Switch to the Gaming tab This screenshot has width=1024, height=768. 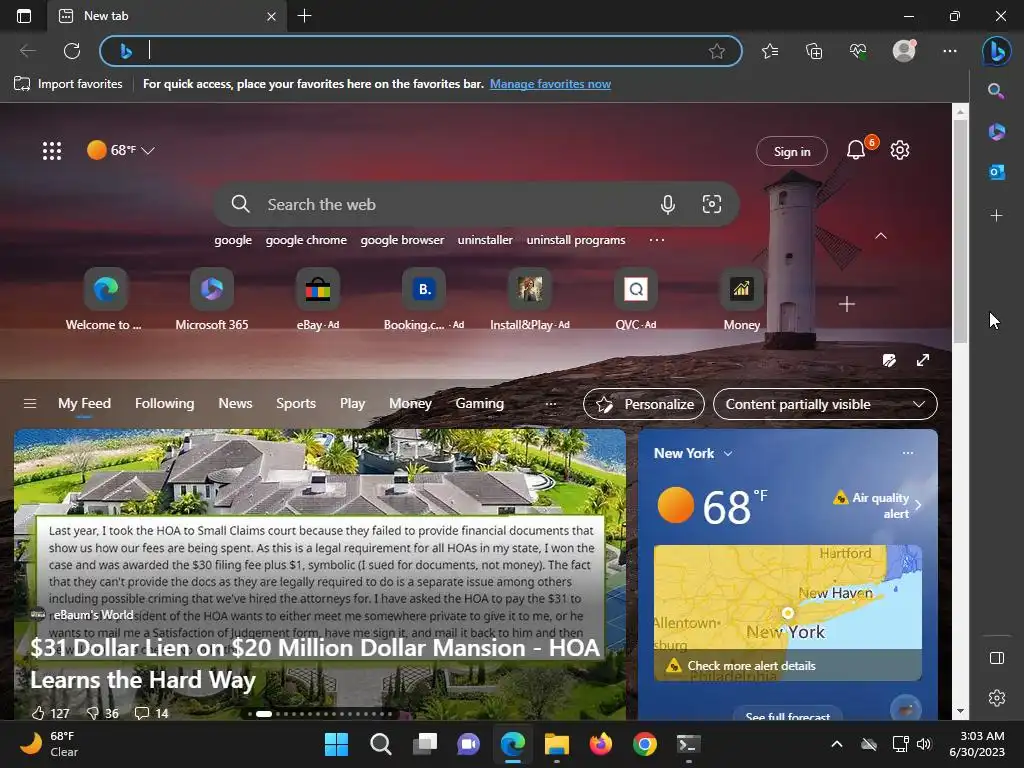[479, 404]
